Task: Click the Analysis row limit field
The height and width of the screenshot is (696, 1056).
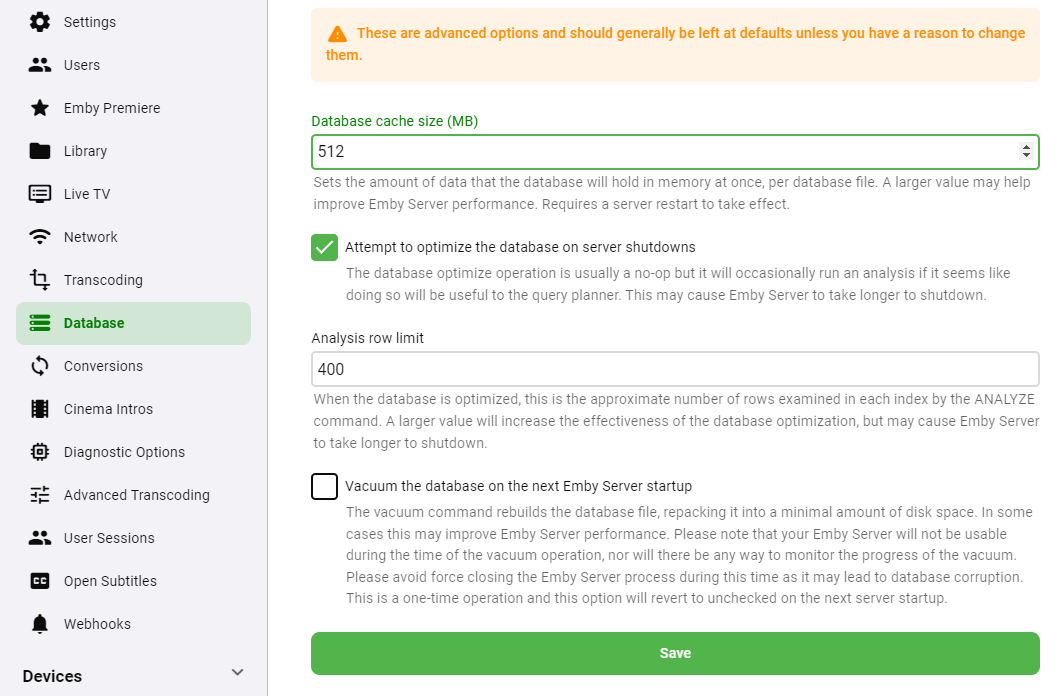Action: point(675,369)
